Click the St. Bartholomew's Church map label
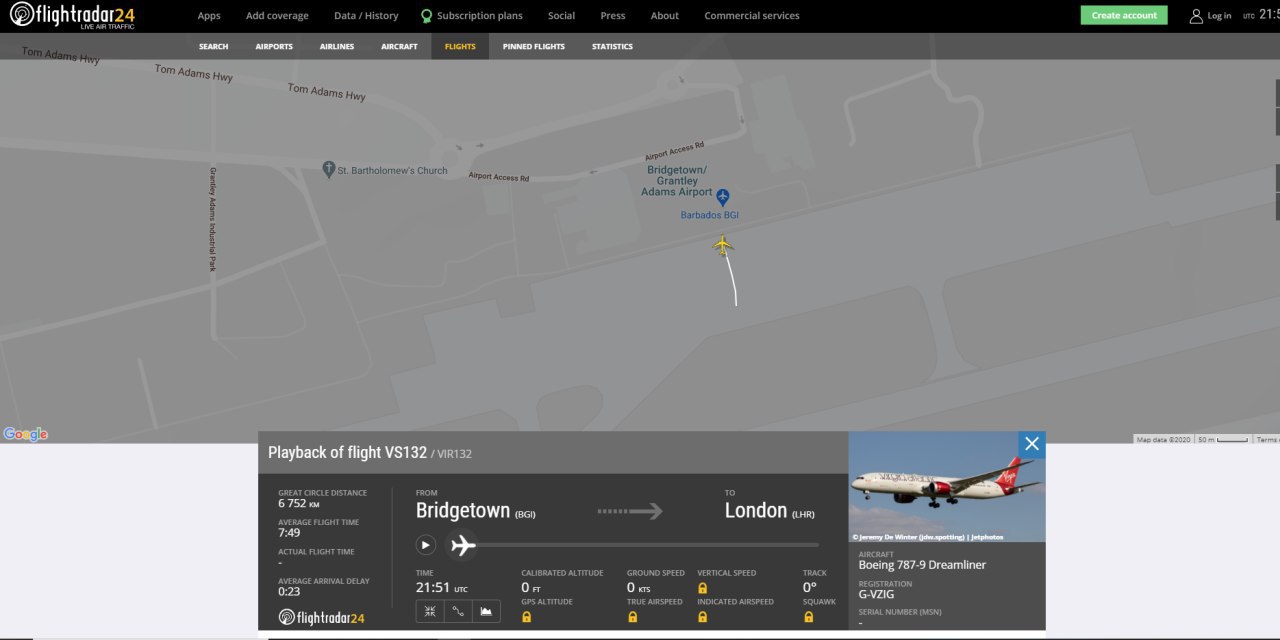The width and height of the screenshot is (1280, 640). point(393,171)
